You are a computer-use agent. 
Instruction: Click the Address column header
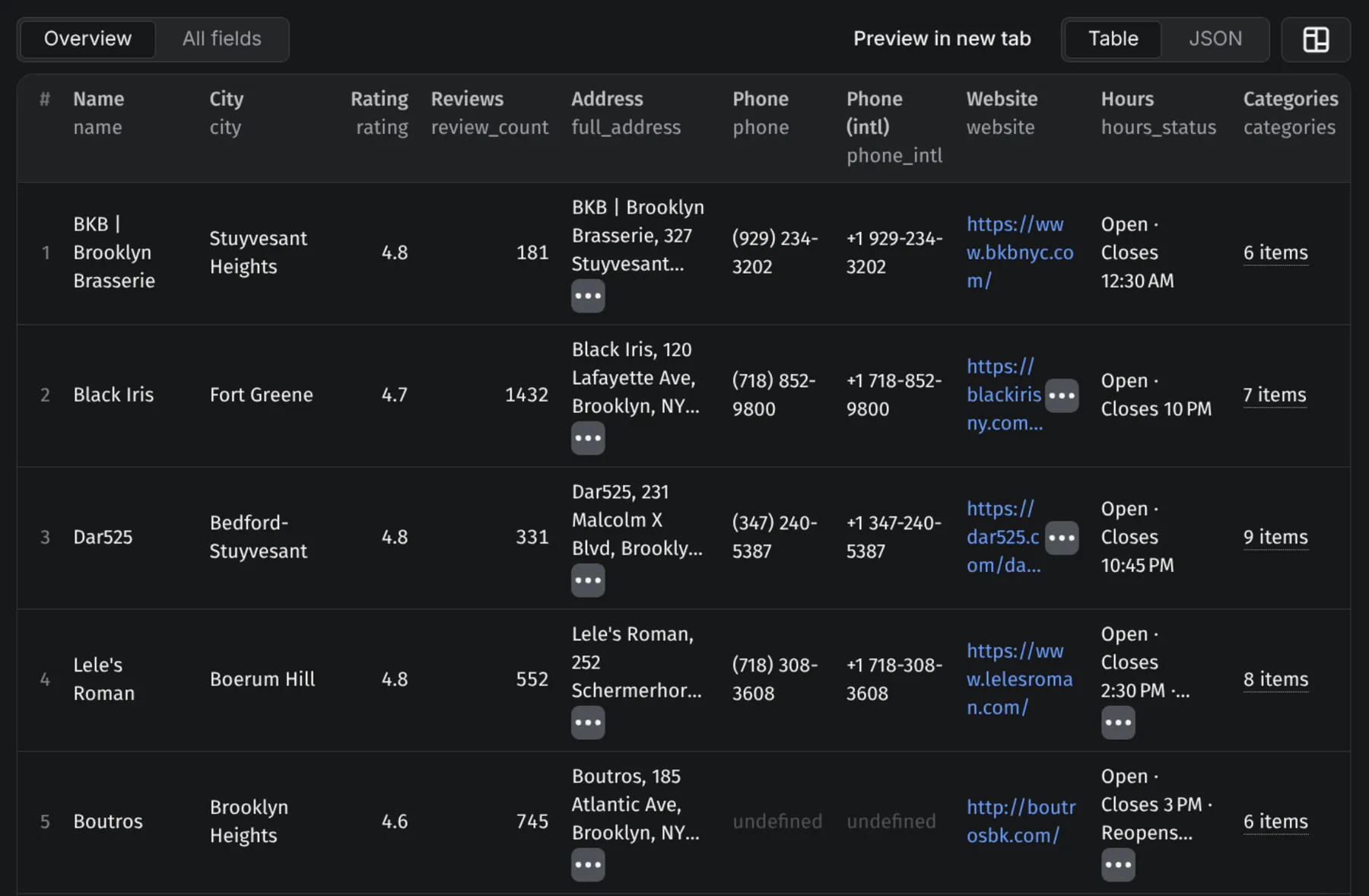(626, 113)
